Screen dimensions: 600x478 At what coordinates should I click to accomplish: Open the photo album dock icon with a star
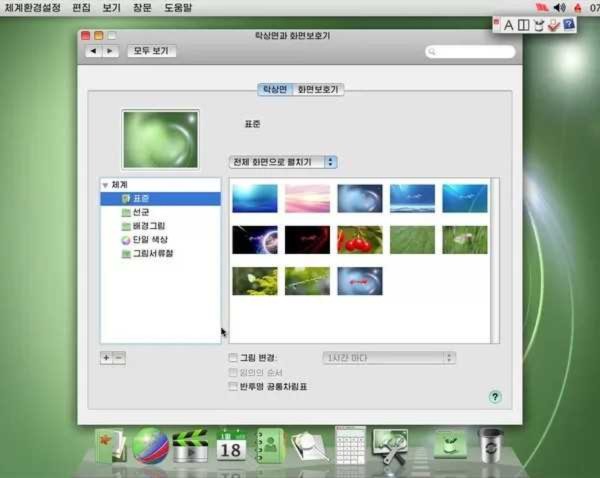tap(111, 446)
